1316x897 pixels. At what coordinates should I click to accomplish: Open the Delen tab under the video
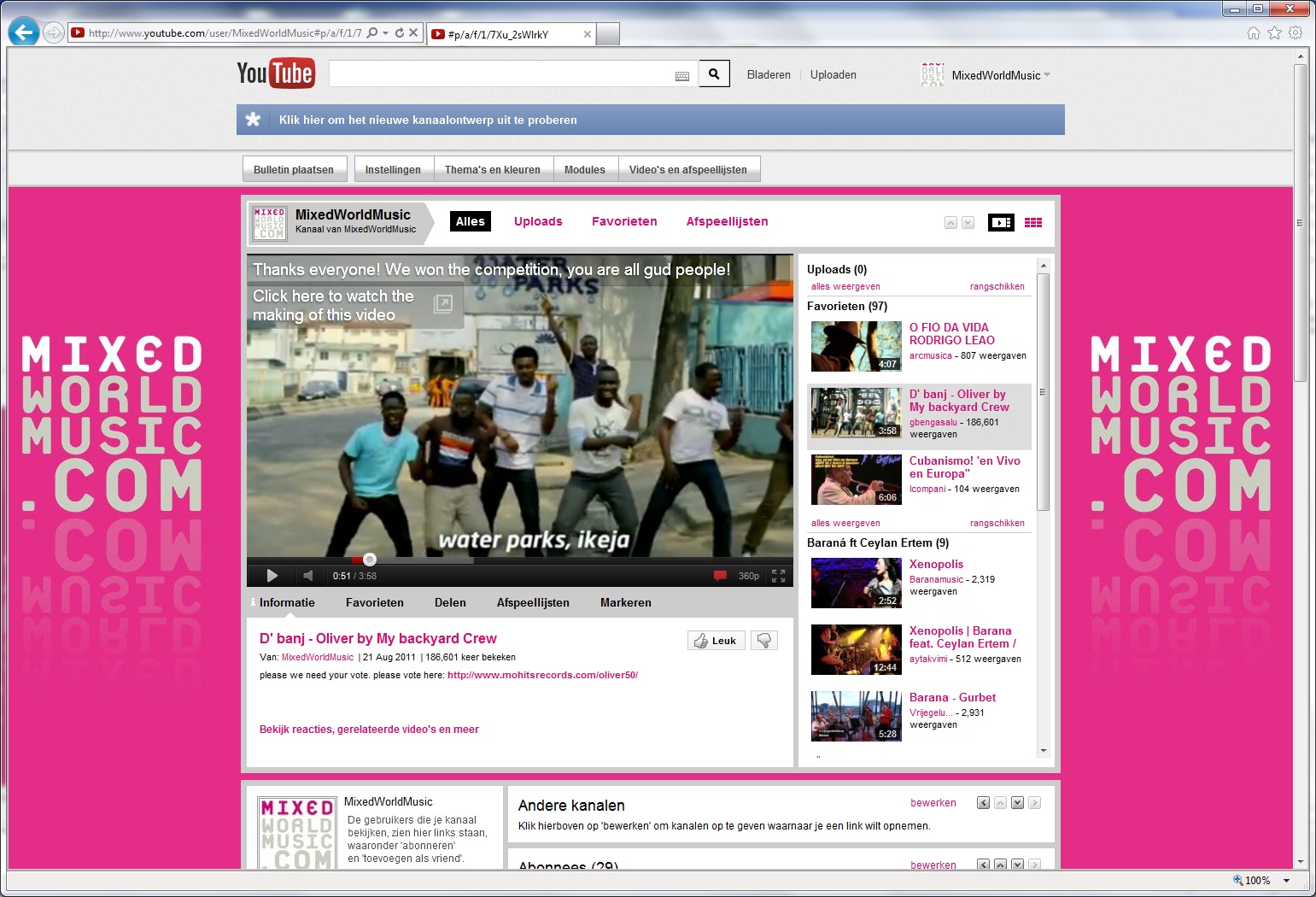450,602
